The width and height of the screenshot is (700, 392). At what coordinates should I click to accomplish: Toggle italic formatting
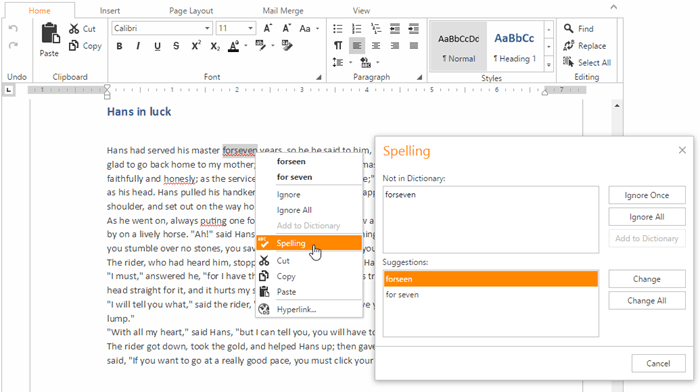coord(138,46)
